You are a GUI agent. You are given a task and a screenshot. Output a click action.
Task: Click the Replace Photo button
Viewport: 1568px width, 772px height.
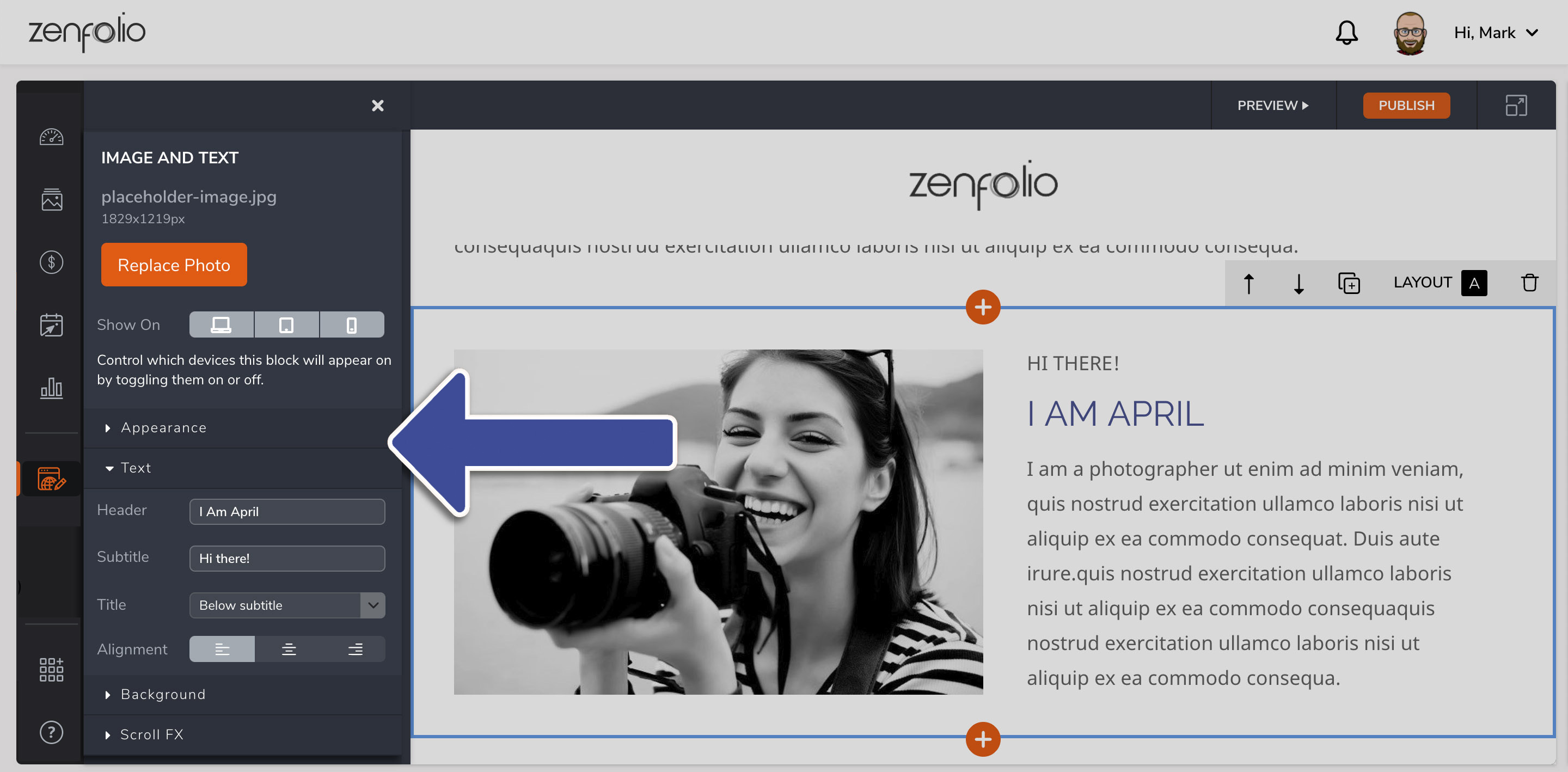174,265
